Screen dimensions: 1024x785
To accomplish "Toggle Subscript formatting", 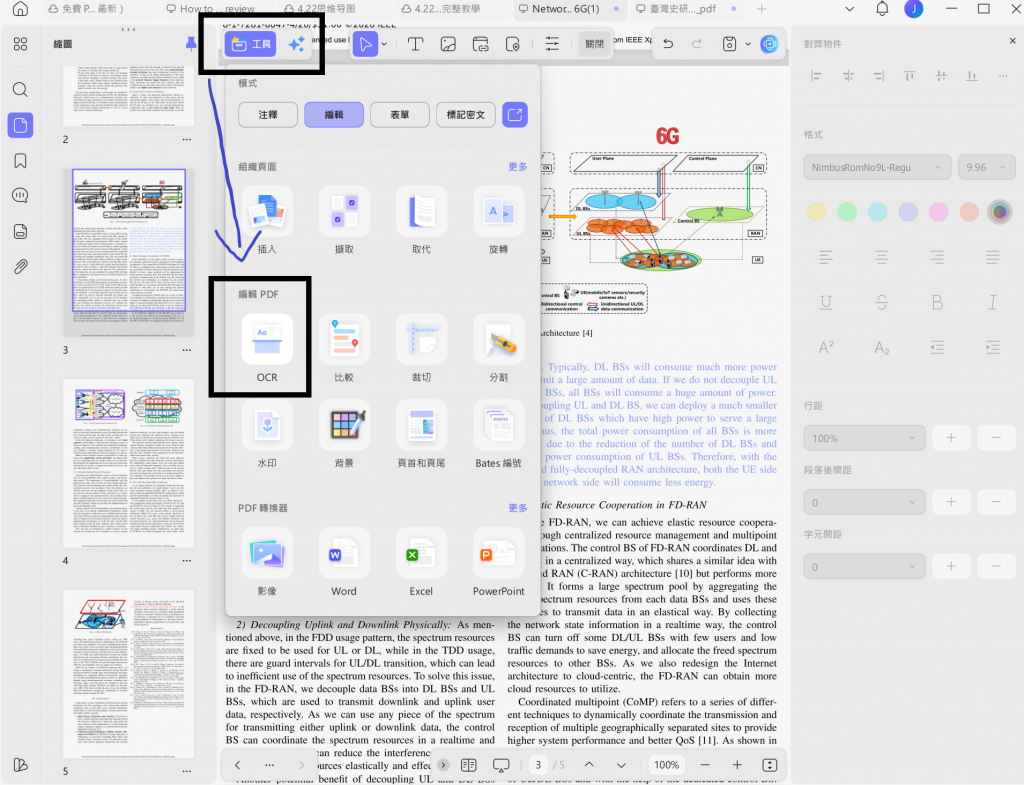I will tap(882, 347).
